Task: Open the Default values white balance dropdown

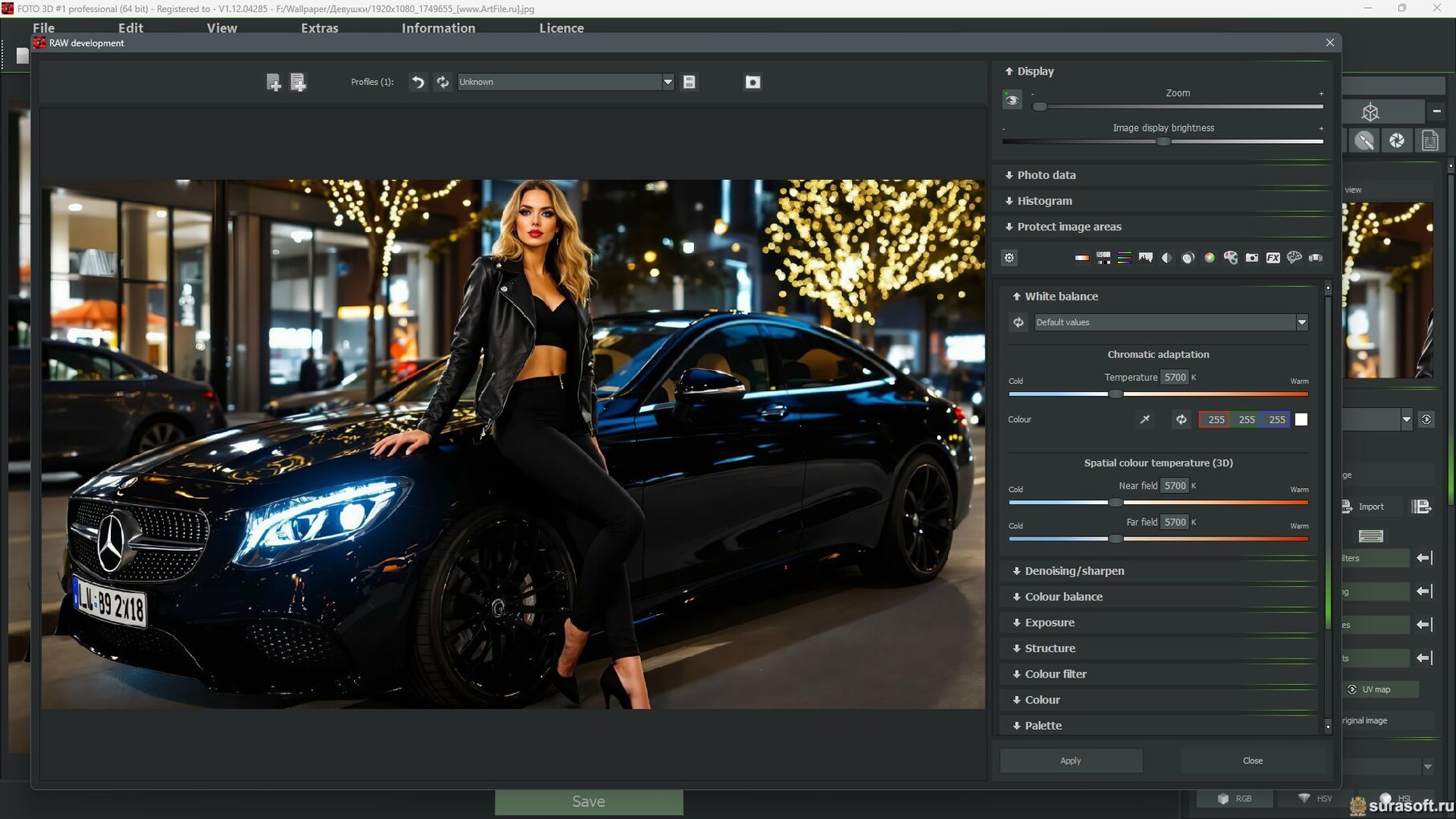Action: pos(1301,322)
